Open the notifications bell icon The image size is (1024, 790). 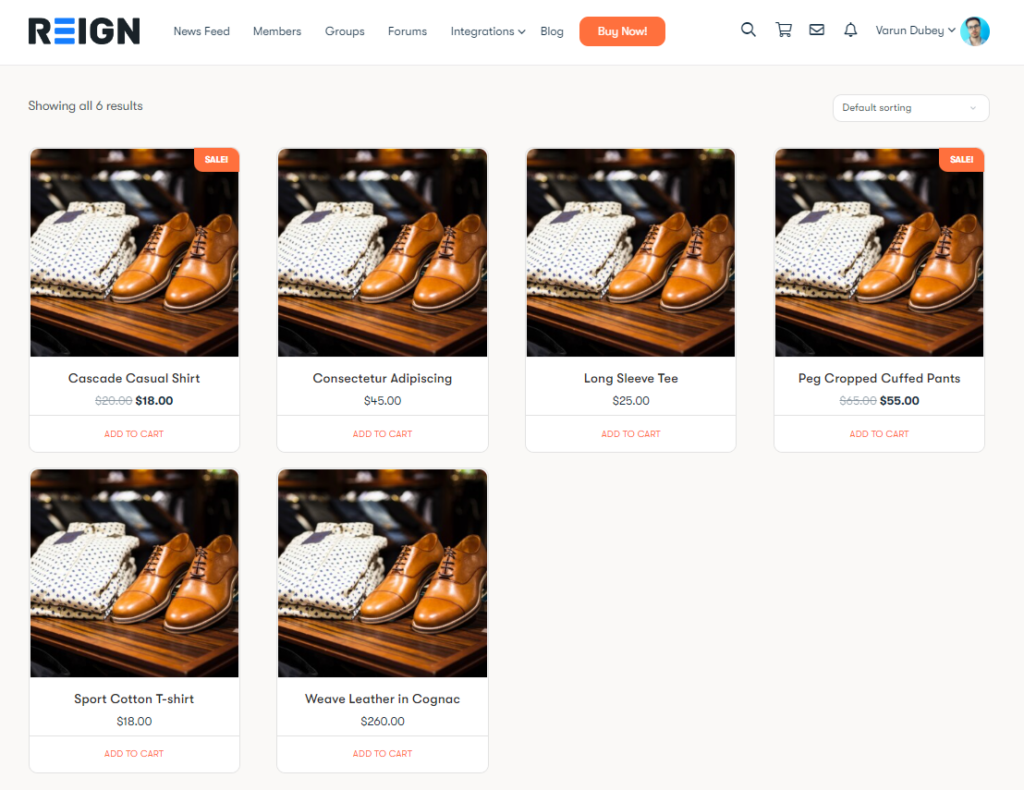tap(851, 30)
